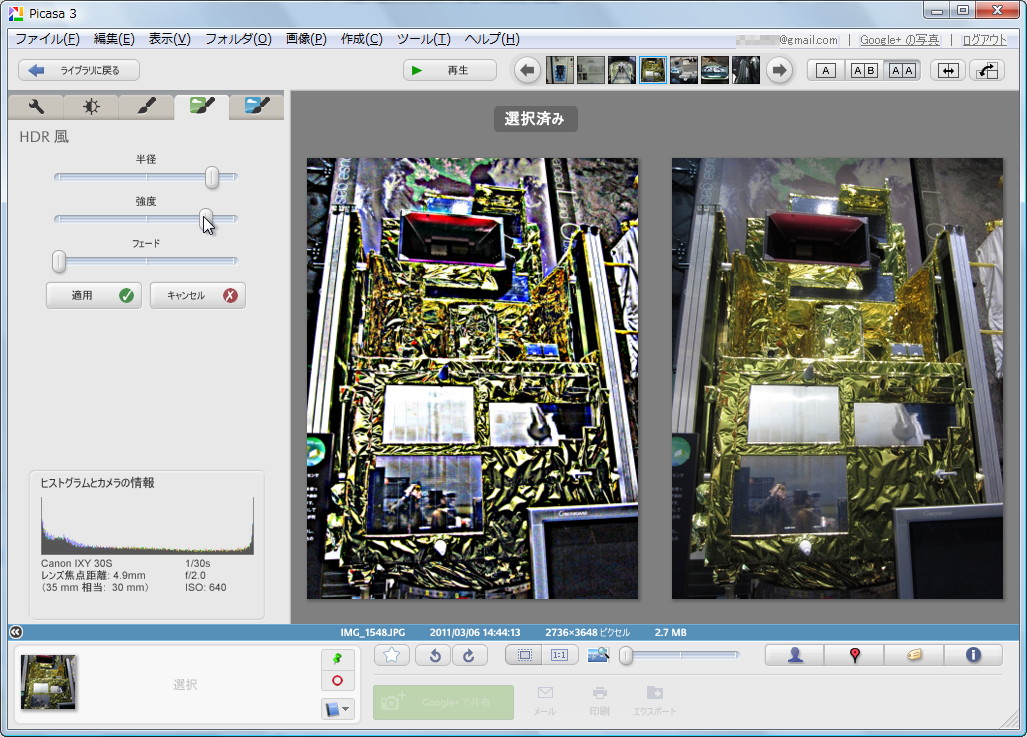This screenshot has width=1027, height=737.
Task: Click the キャンセル cancel button
Action: click(197, 295)
